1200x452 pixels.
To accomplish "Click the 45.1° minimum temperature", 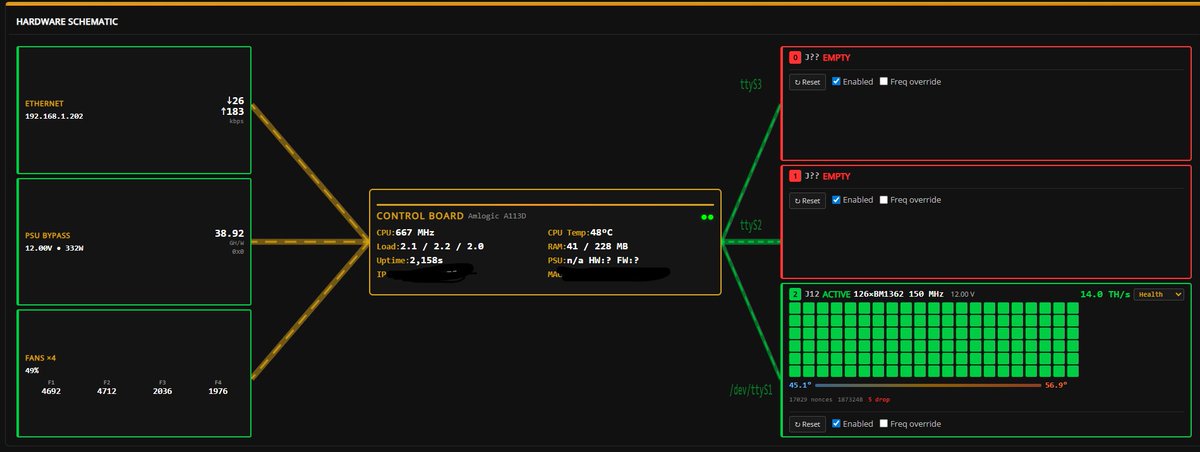I will pyautogui.click(x=800, y=384).
